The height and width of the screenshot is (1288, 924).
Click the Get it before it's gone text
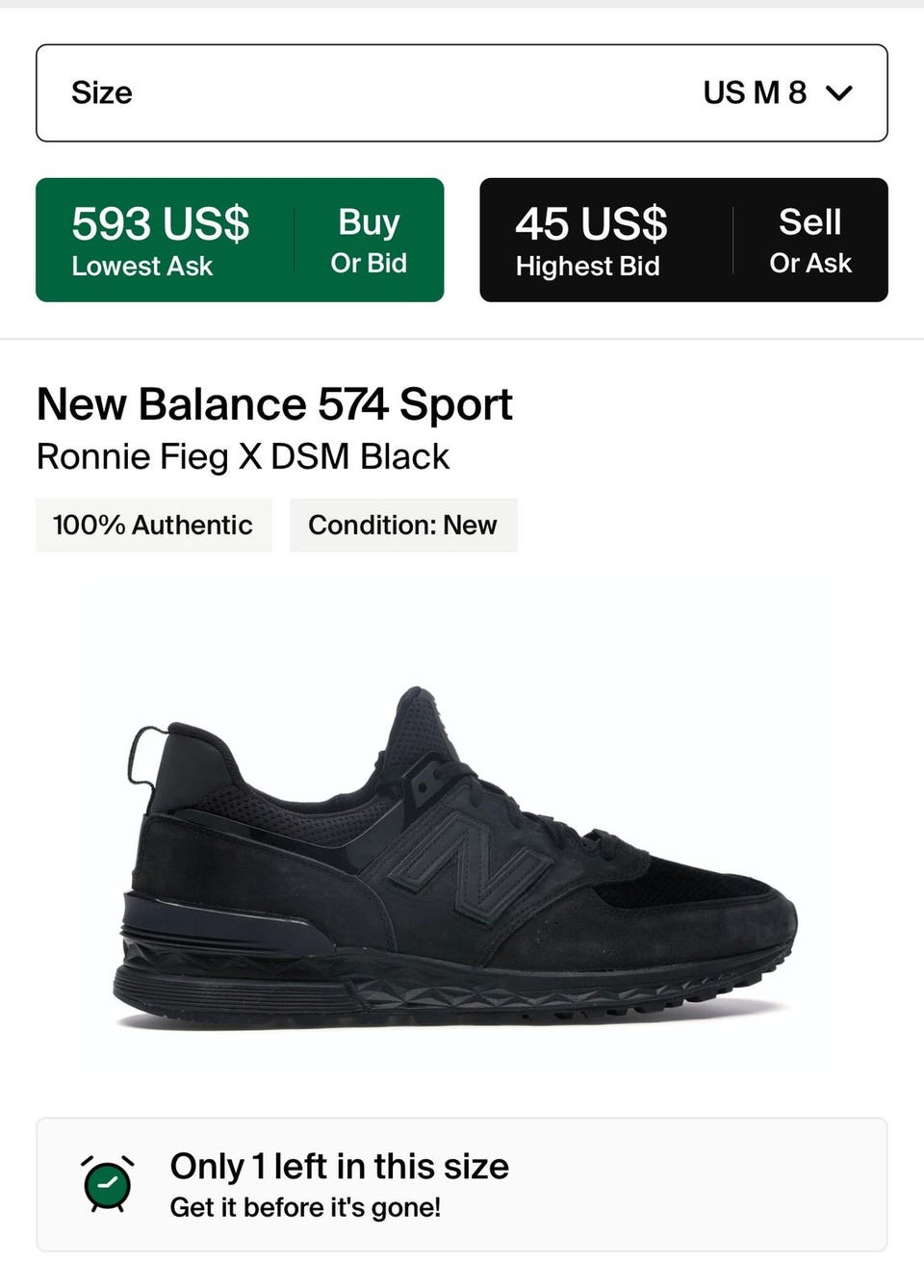tap(305, 1208)
